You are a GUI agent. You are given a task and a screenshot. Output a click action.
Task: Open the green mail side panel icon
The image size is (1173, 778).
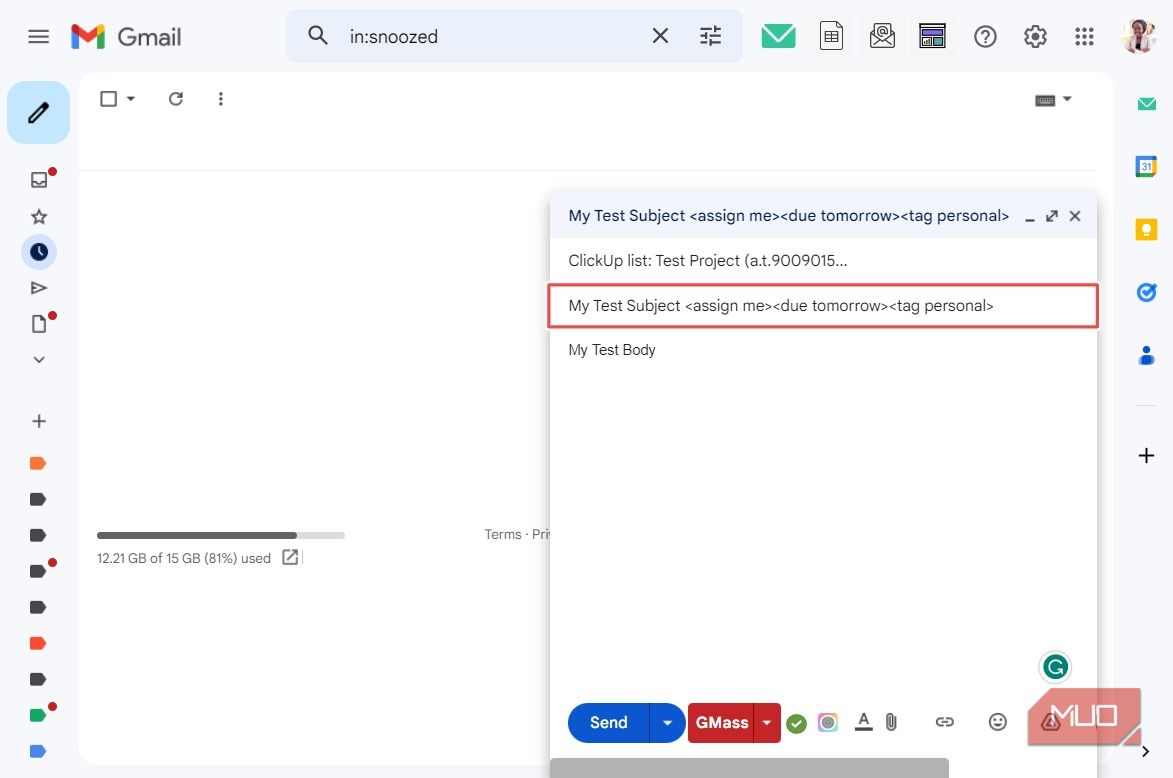click(x=1146, y=104)
